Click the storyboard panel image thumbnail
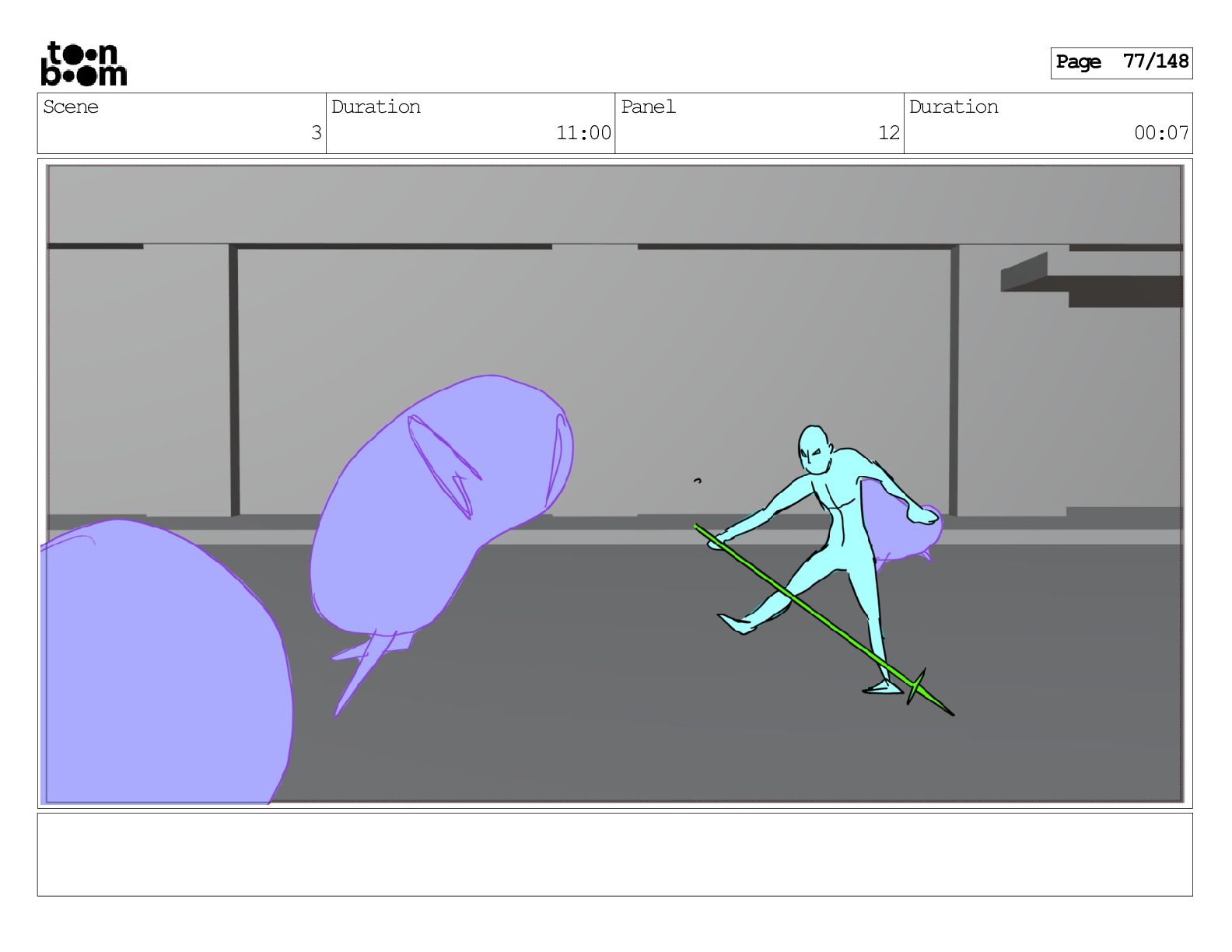 (x=614, y=483)
